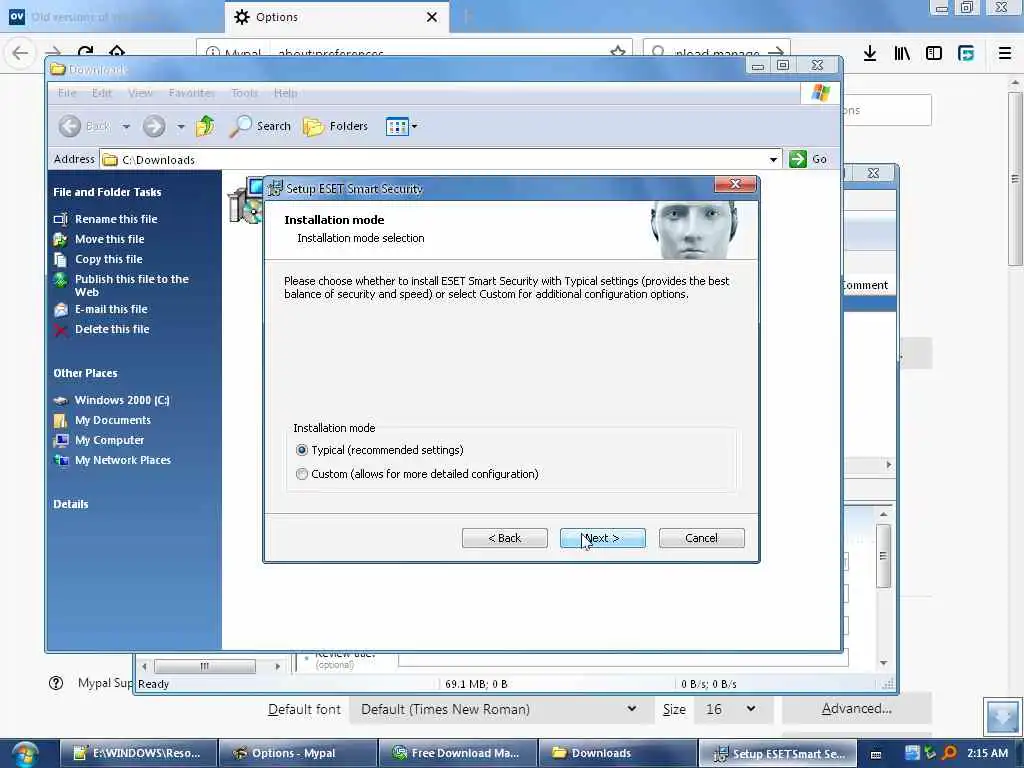Open File menu in Downloads window
The height and width of the screenshot is (768, 1024).
click(67, 93)
